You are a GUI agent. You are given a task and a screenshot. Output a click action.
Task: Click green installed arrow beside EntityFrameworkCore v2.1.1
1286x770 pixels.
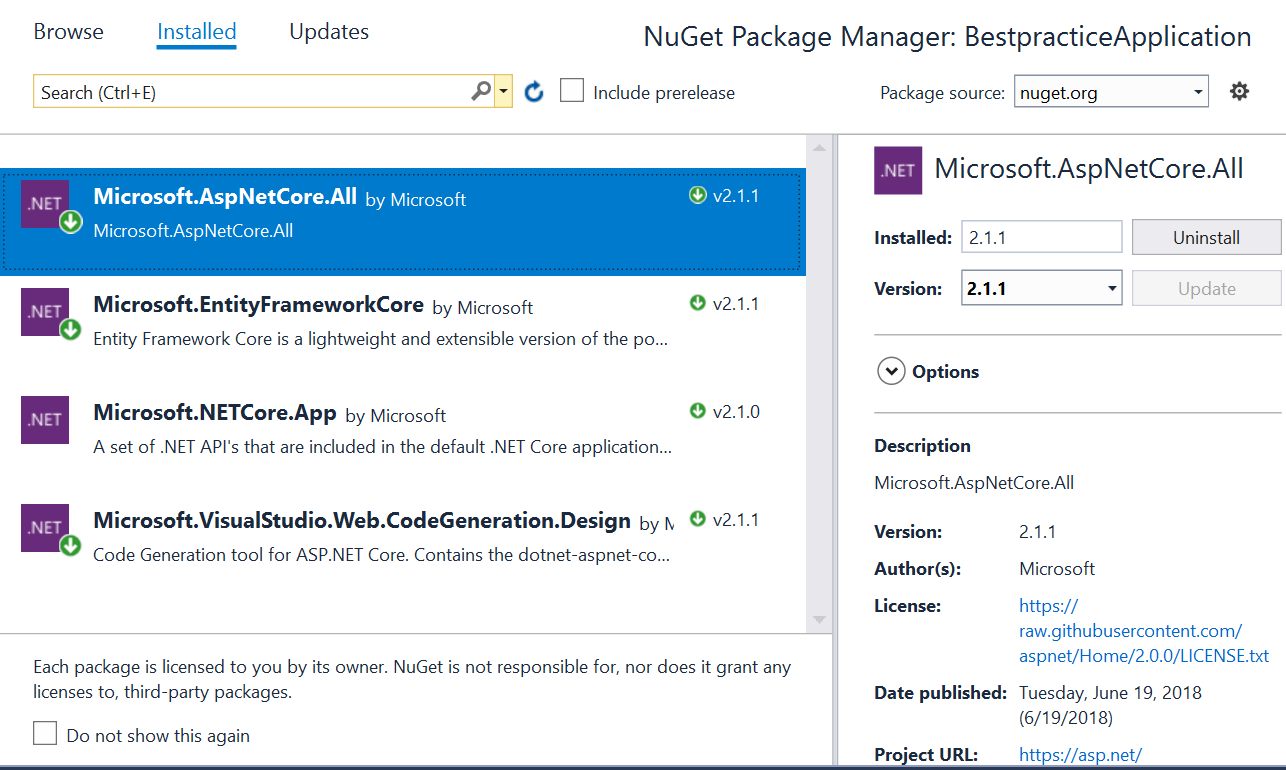pos(698,303)
